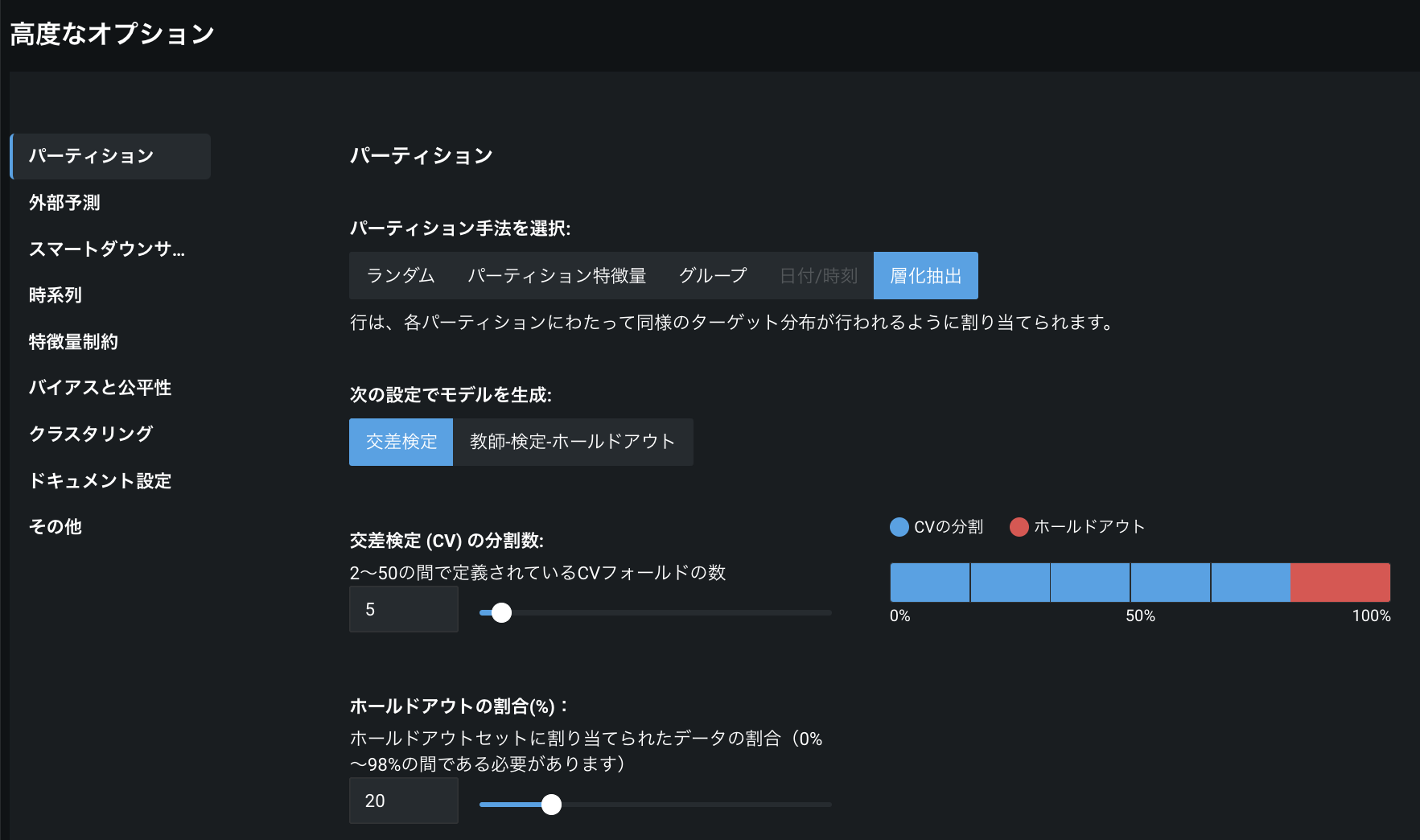Choose the パーティション特徴量 method
Image resolution: width=1420 pixels, height=840 pixels.
(557, 276)
